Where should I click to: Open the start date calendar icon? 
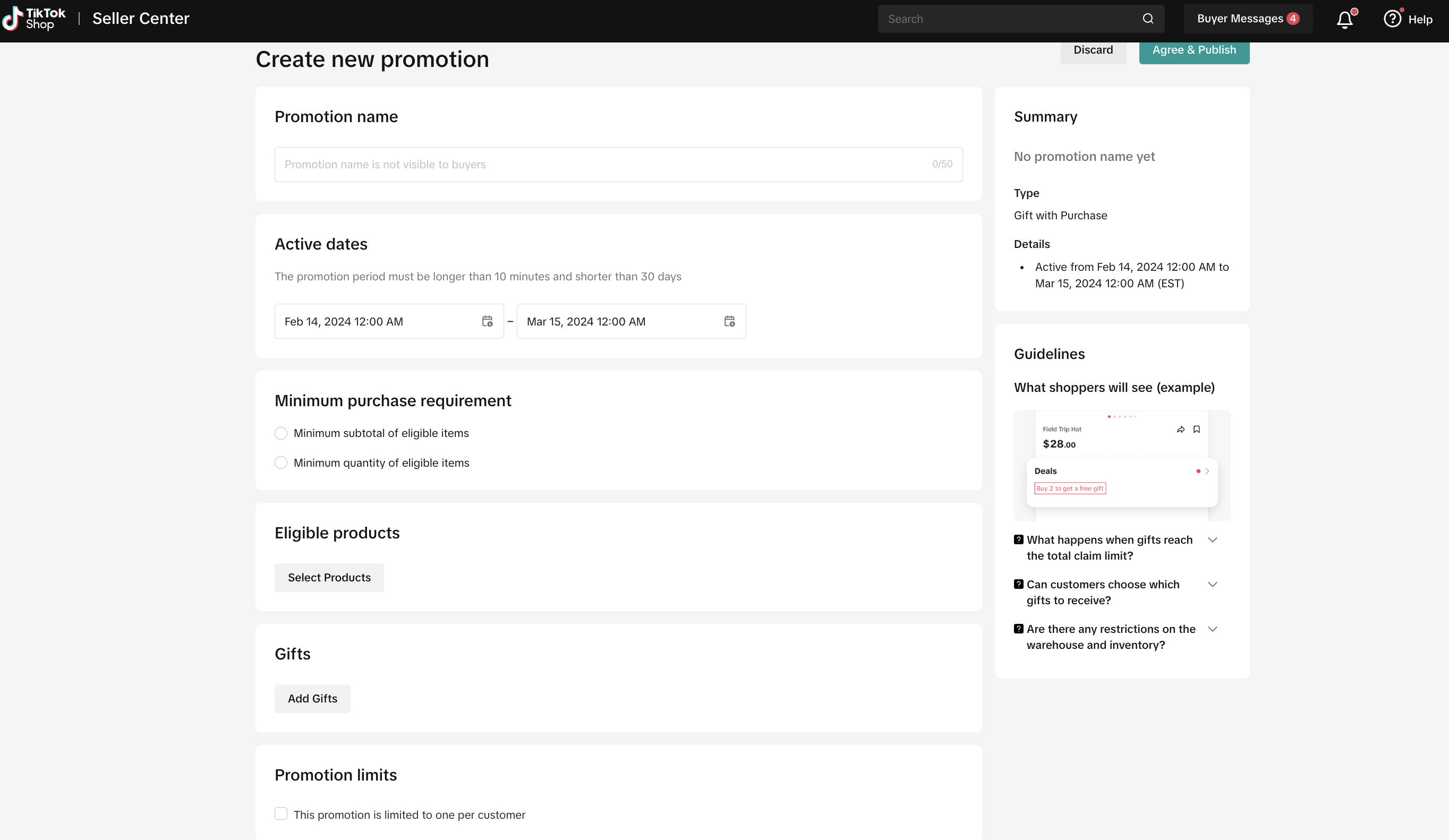487,321
